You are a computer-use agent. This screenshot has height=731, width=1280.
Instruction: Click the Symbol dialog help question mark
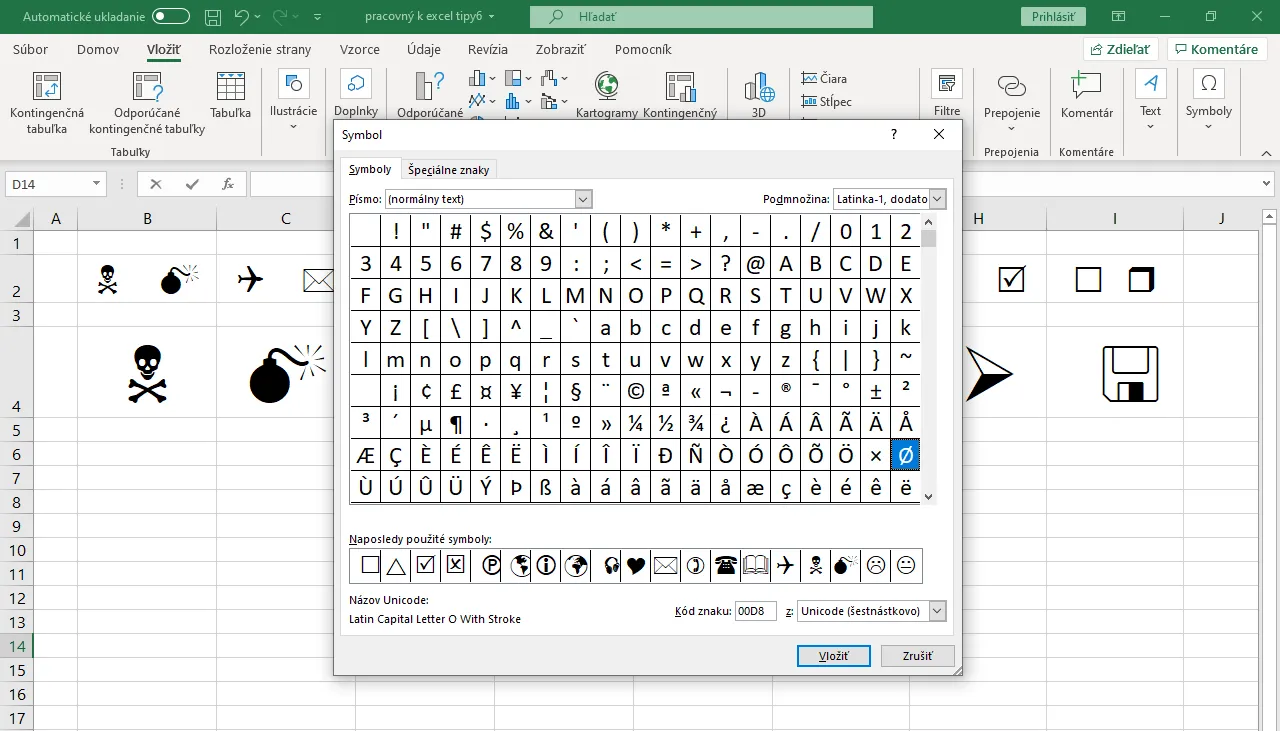[x=894, y=135]
